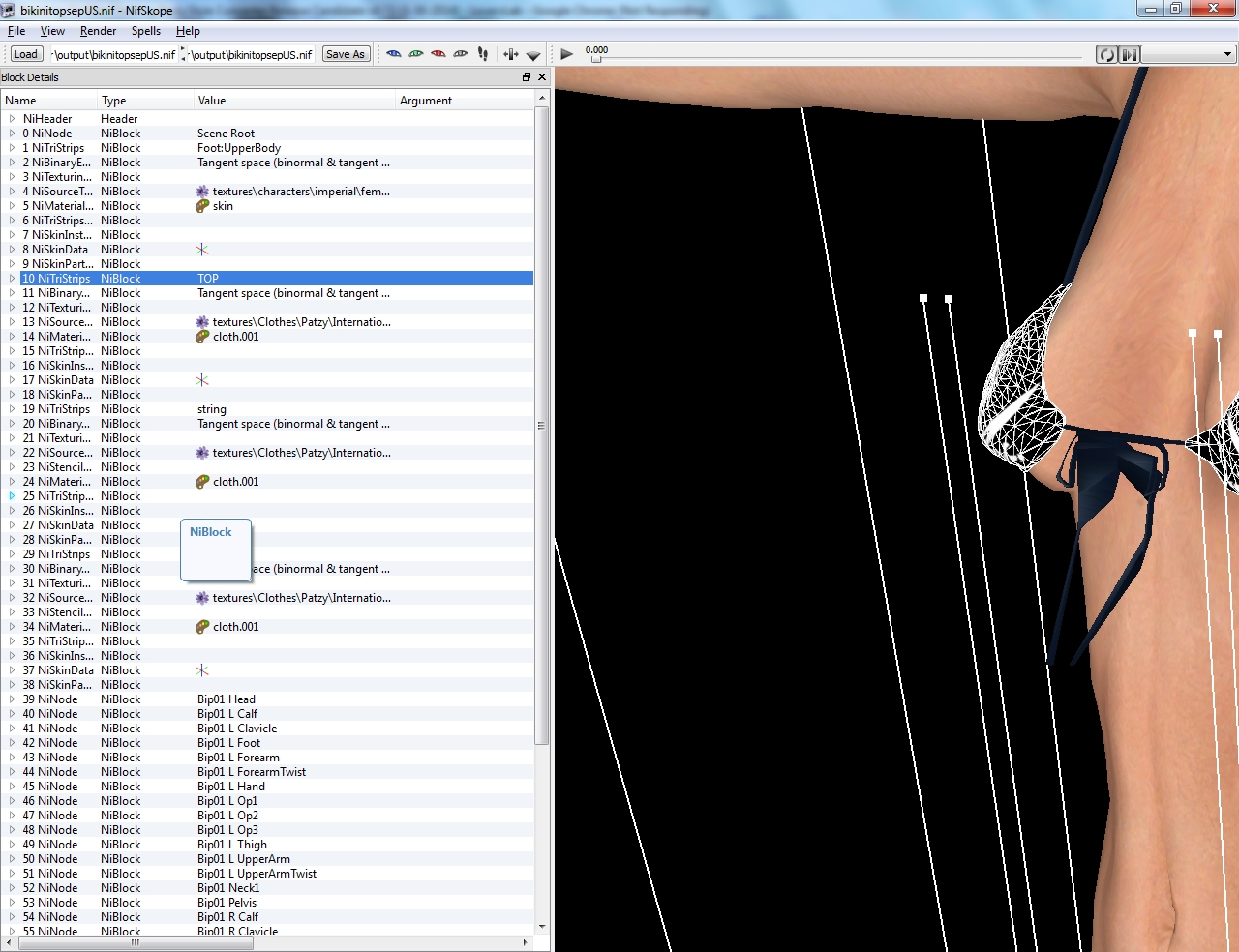Image resolution: width=1239 pixels, height=952 pixels.
Task: Click the Load button
Action: pos(26,54)
